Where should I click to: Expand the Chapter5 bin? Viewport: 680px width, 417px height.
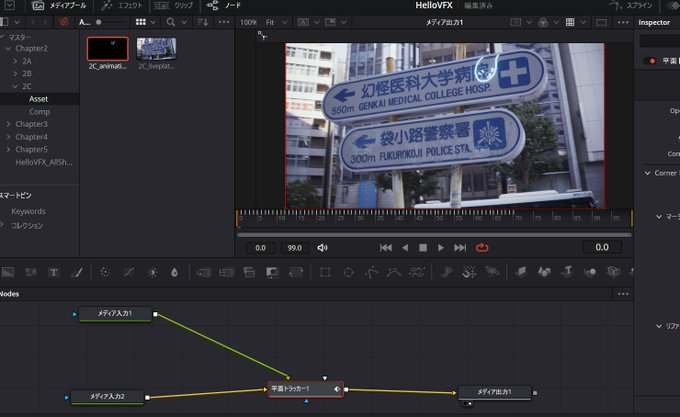click(8, 150)
